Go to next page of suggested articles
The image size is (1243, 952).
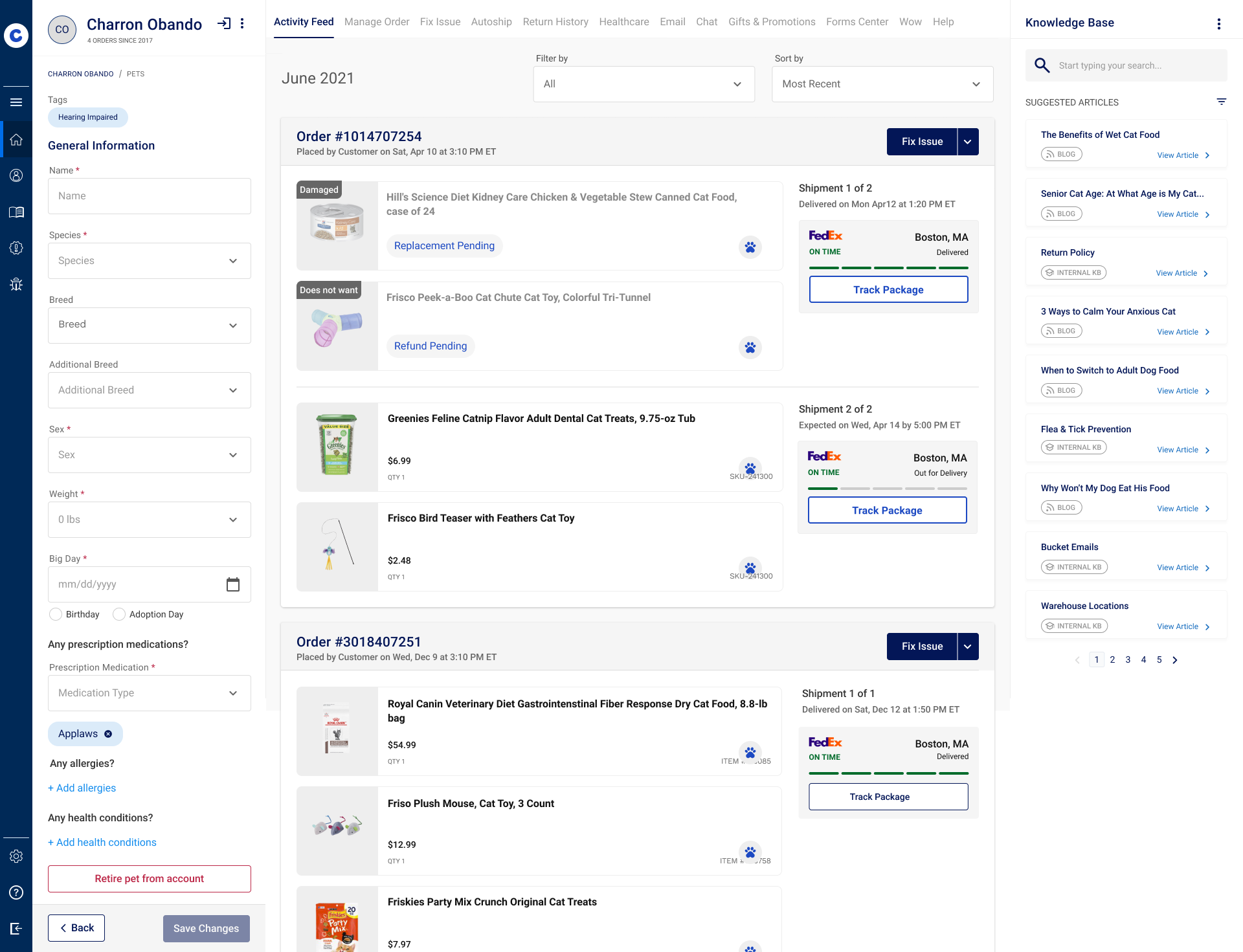[x=1175, y=660]
